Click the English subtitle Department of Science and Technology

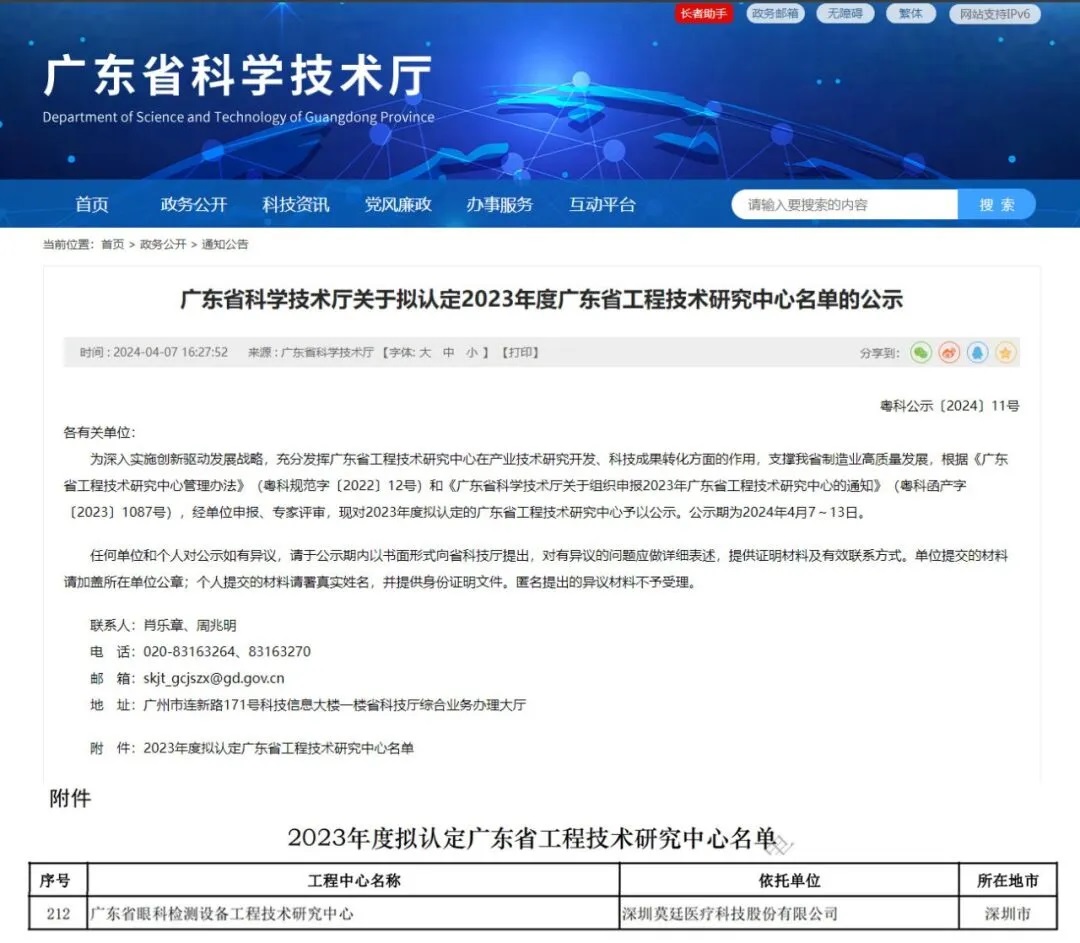click(238, 117)
